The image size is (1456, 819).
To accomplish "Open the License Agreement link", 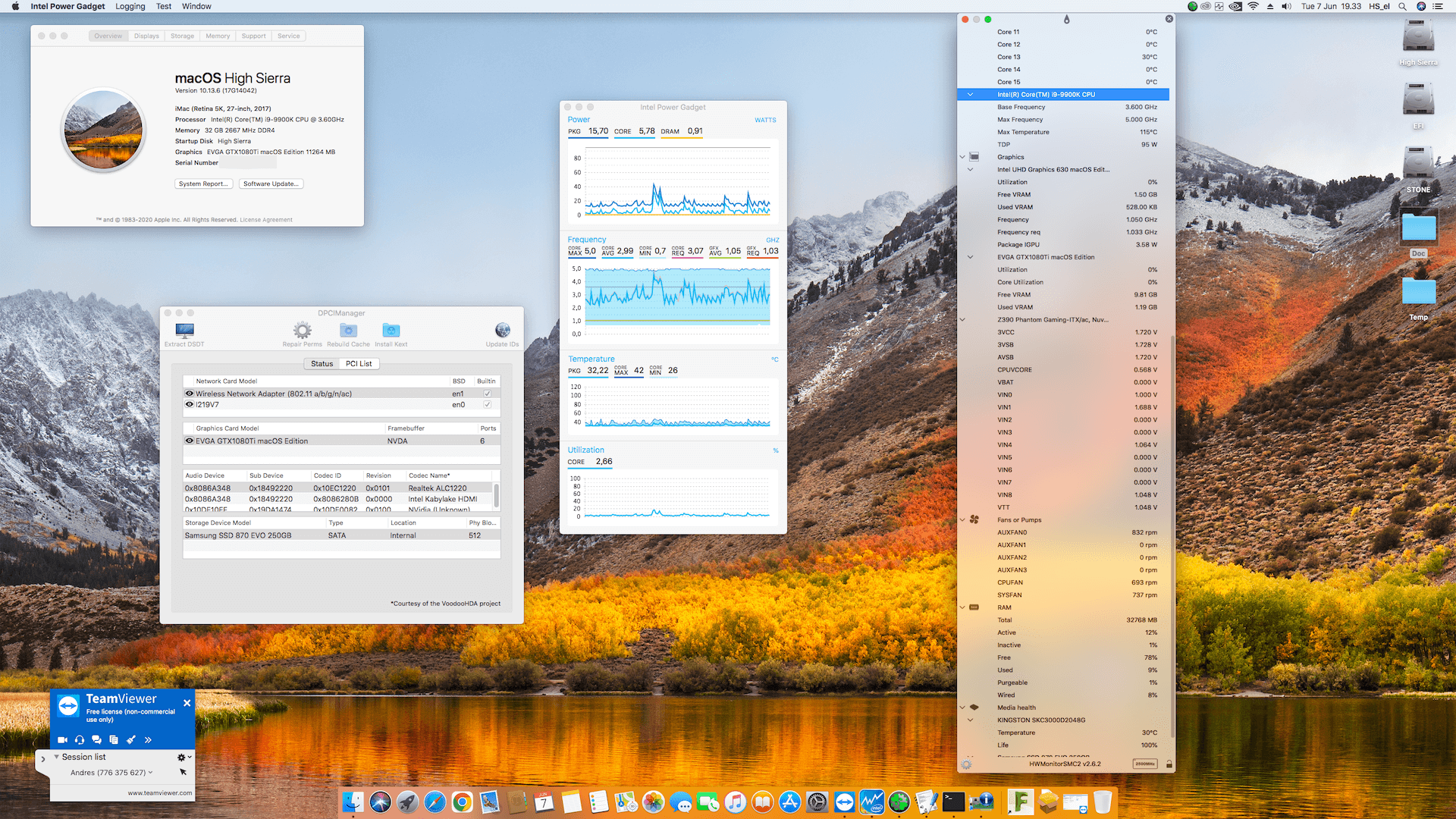I will pos(266,220).
